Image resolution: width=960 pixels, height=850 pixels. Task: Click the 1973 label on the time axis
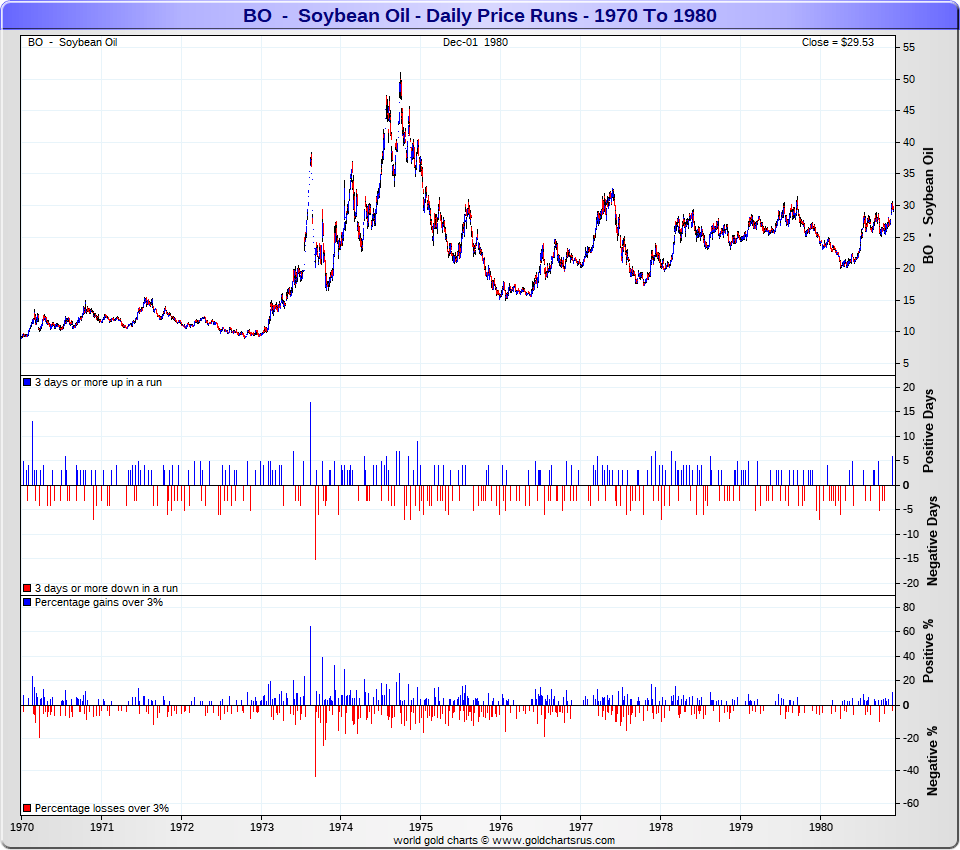[x=261, y=827]
